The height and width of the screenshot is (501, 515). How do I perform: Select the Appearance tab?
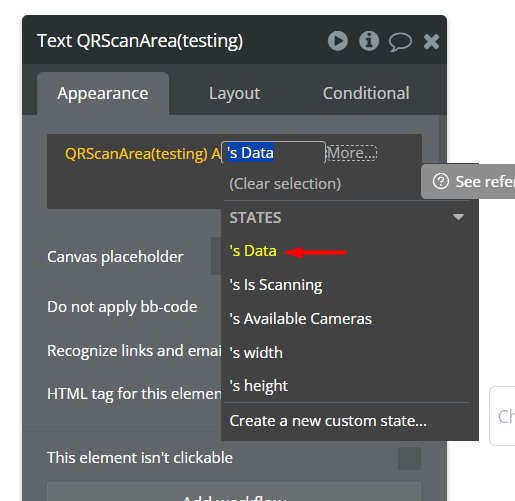pos(103,93)
